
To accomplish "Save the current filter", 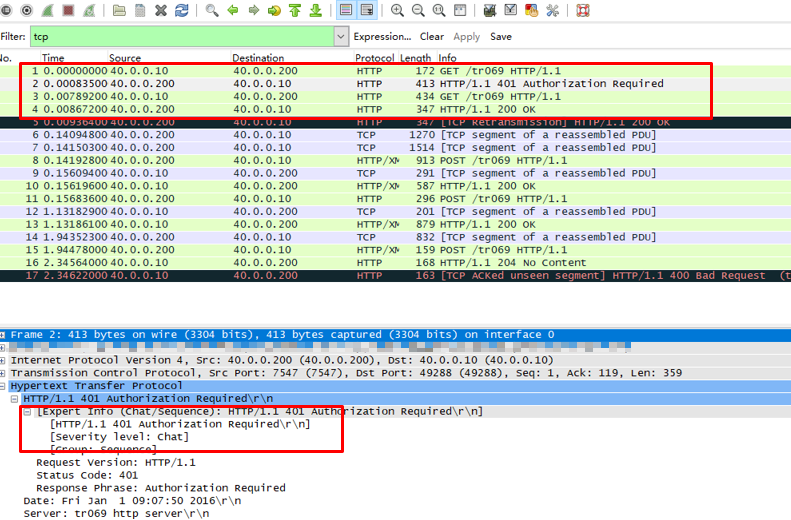I will tap(500, 36).
